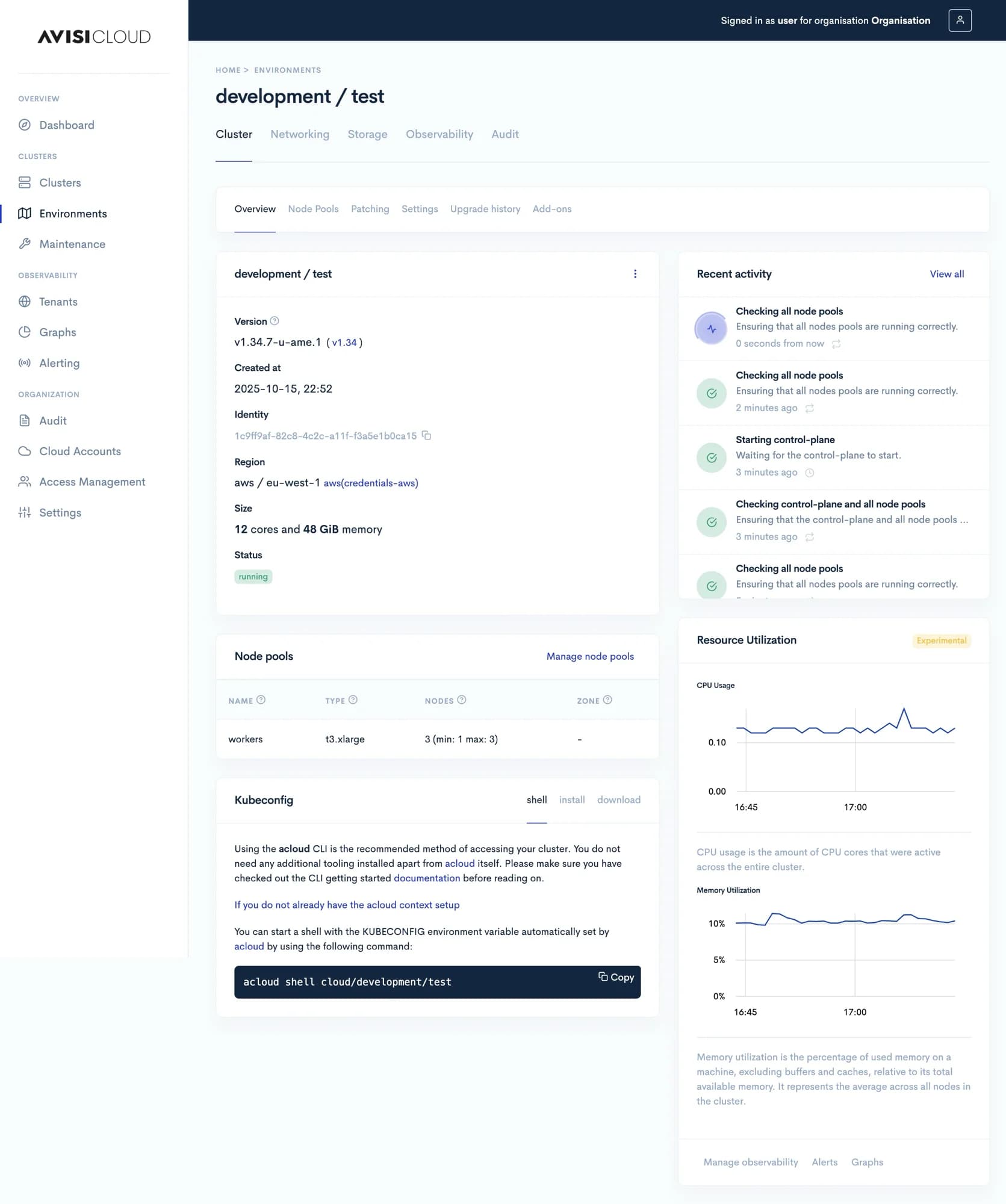1006x1204 pixels.
Task: Click the Clusters server icon
Action: [x=25, y=182]
